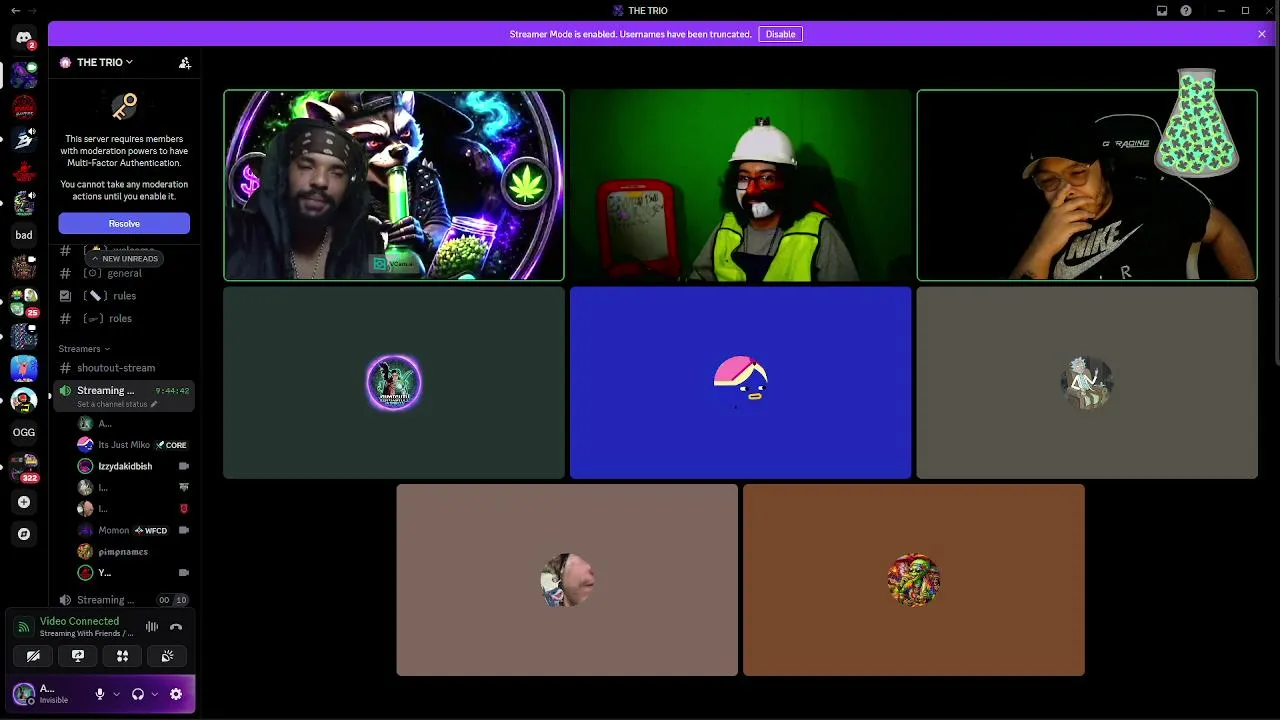Open the roles channel

(x=123, y=319)
